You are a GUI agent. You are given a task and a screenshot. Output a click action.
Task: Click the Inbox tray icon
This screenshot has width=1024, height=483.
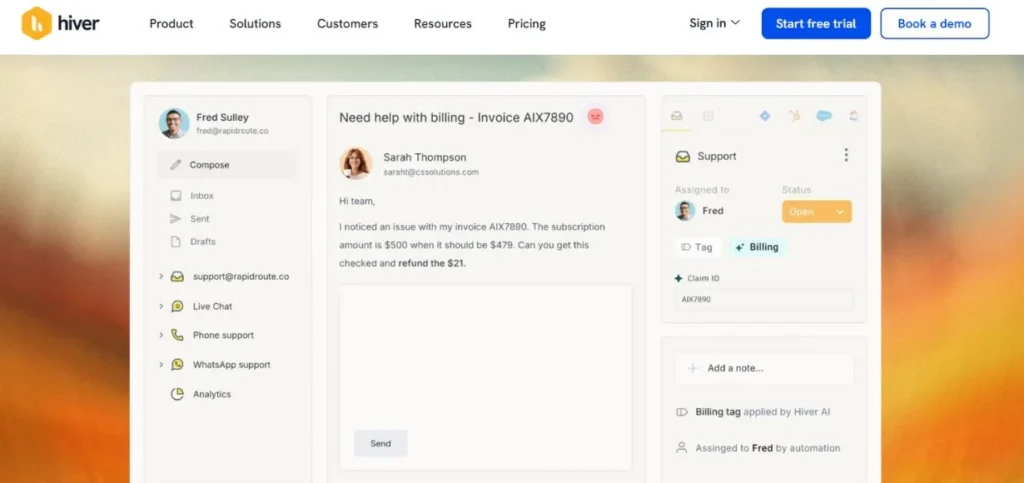pyautogui.click(x=176, y=195)
